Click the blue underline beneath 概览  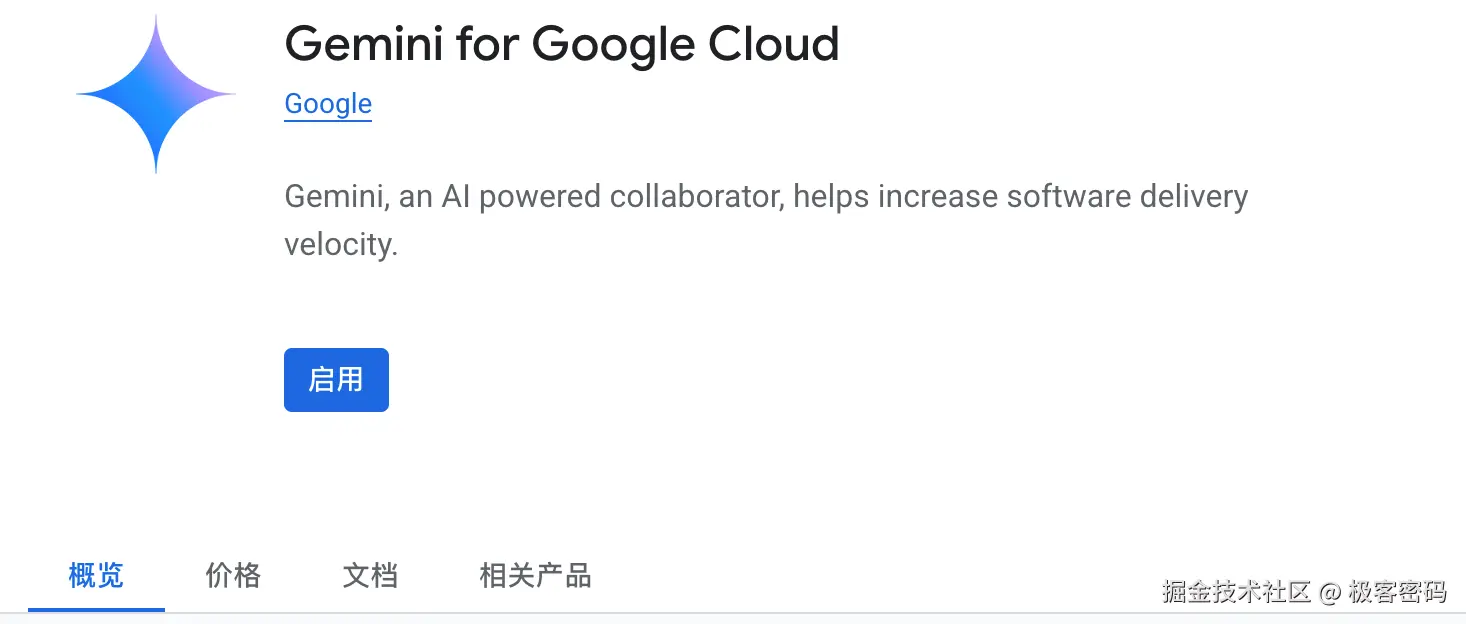96,608
